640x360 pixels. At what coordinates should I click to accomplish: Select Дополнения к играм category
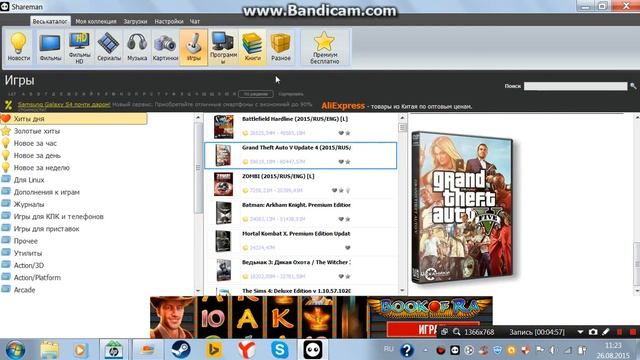point(47,192)
